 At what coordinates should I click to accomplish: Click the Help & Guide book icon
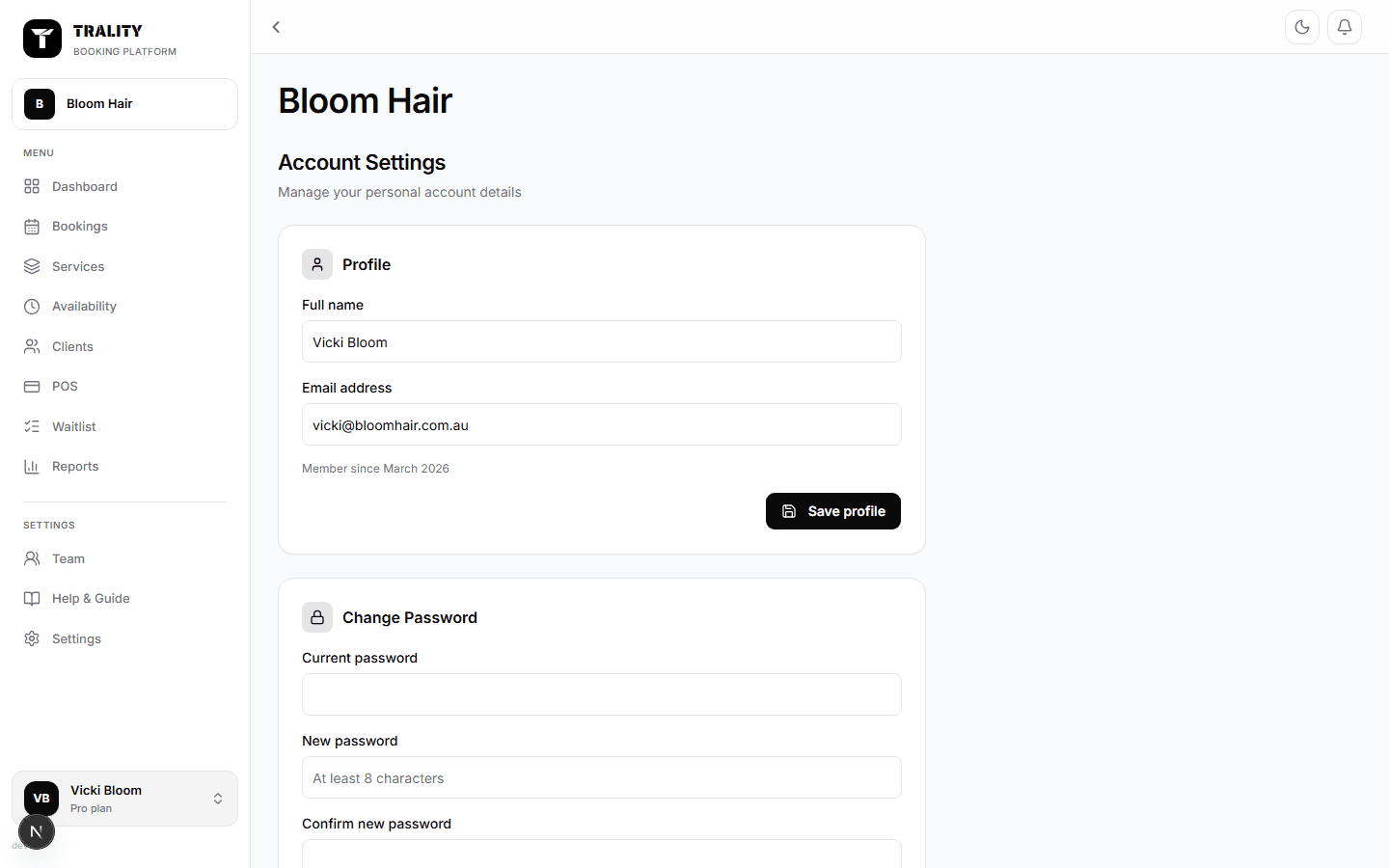point(32,599)
